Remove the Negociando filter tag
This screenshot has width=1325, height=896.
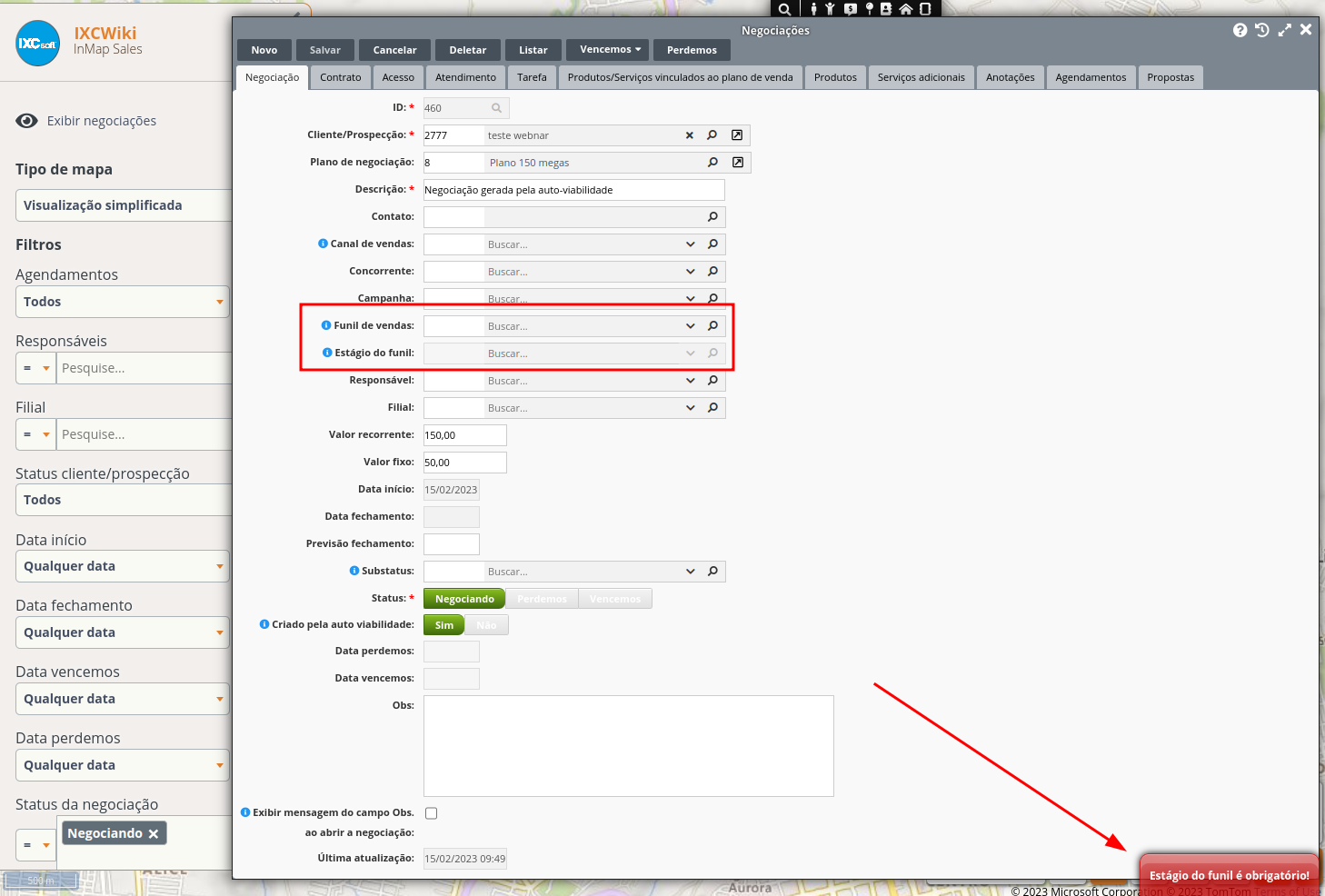coord(154,833)
